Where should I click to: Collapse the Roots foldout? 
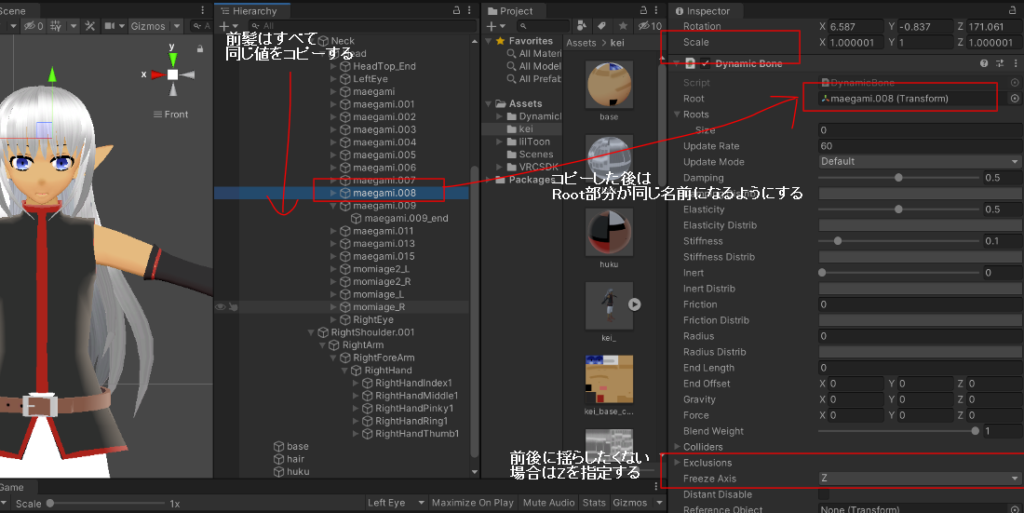pos(677,114)
